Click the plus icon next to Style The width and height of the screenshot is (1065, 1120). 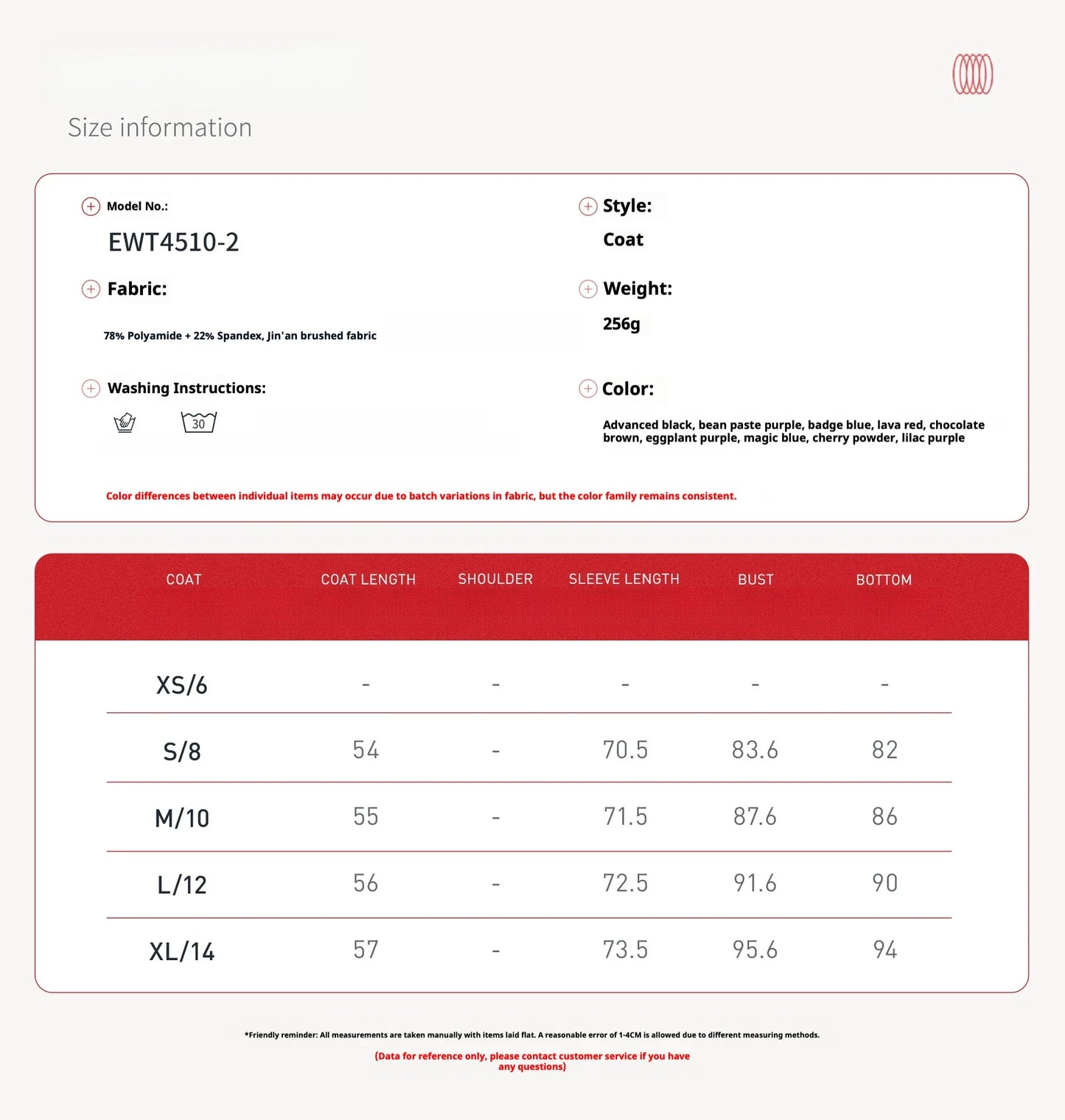point(587,206)
